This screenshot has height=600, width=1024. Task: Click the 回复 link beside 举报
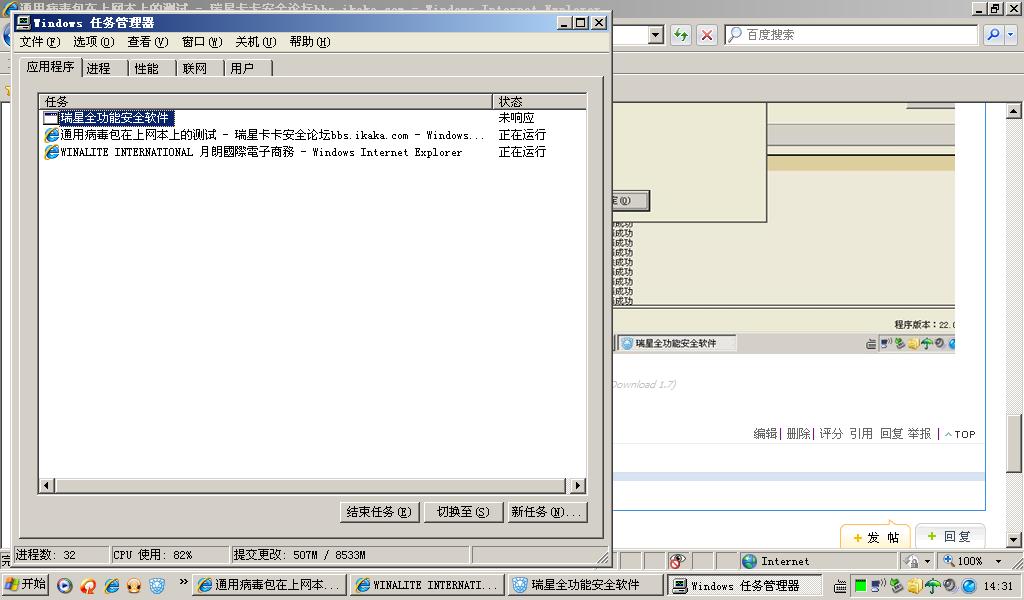point(891,434)
